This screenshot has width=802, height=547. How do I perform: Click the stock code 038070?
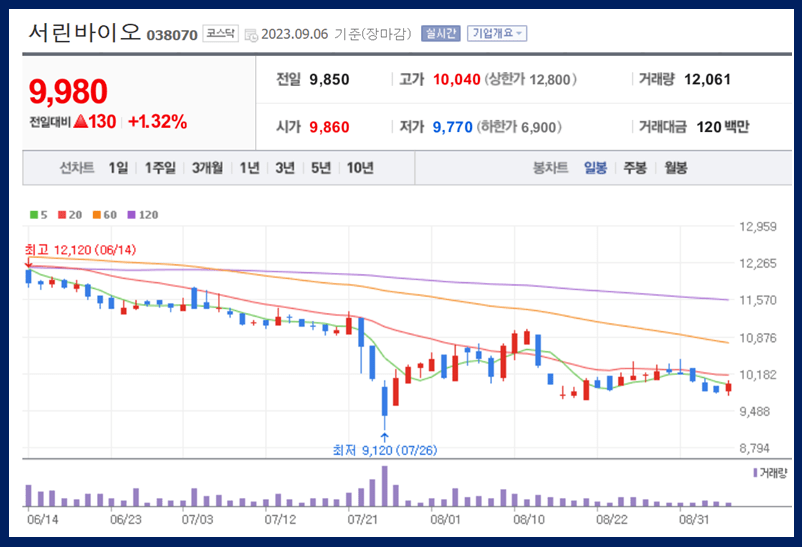(172, 35)
